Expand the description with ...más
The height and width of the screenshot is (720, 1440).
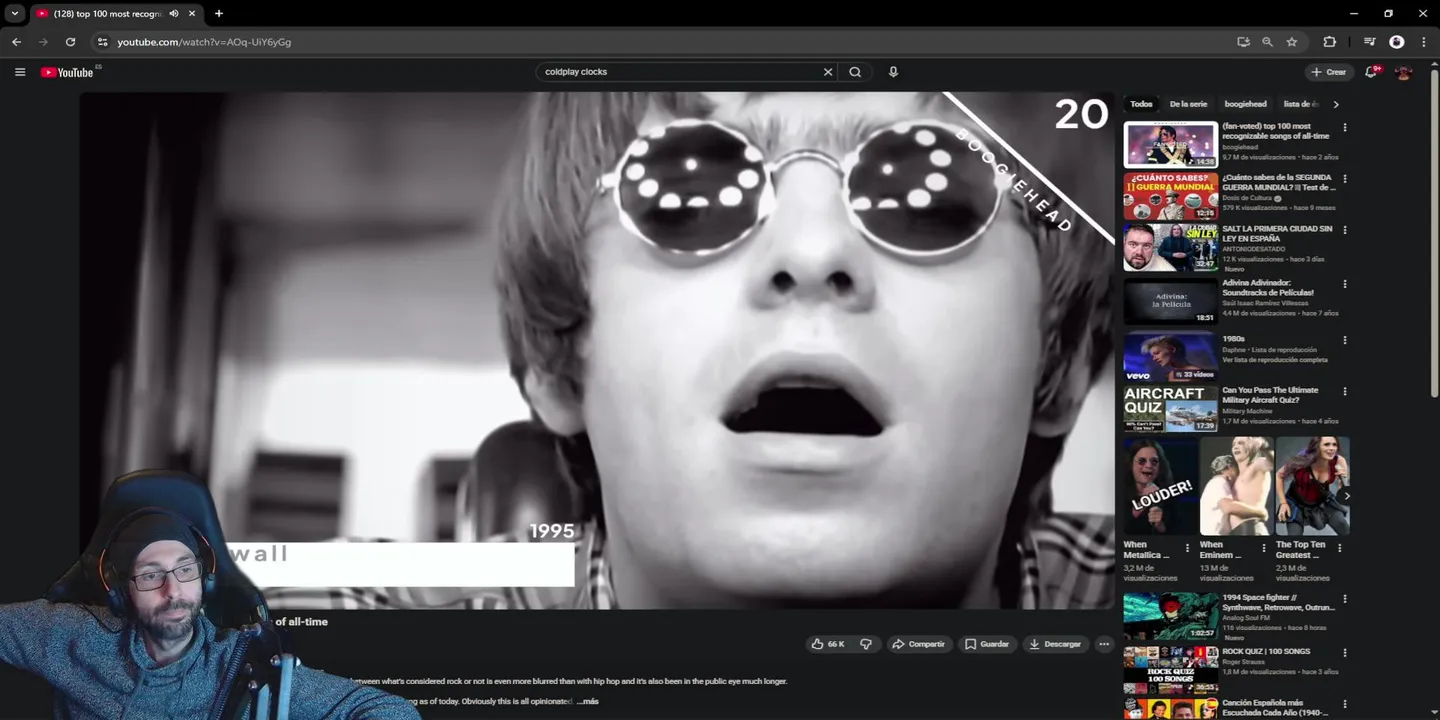click(587, 701)
